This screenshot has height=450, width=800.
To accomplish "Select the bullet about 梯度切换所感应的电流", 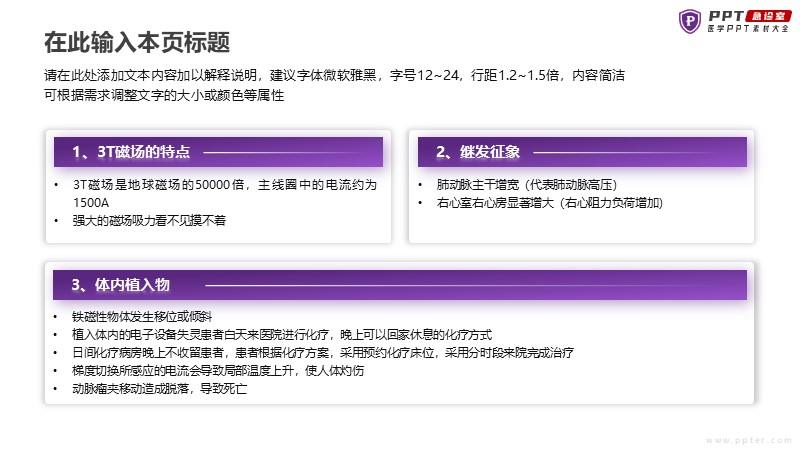I will point(218,370).
